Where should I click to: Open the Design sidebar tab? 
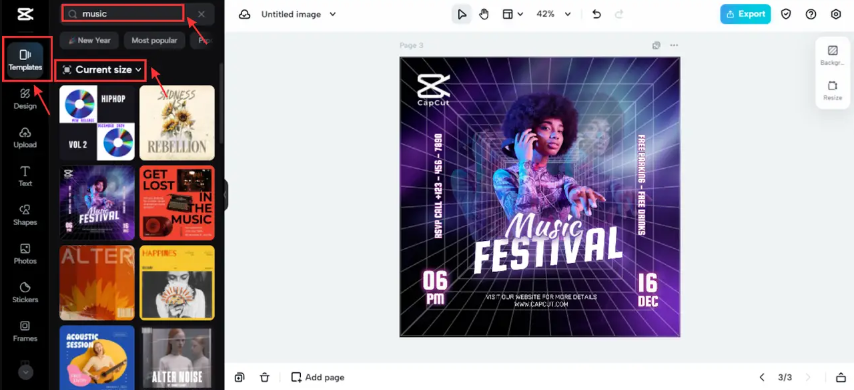tap(25, 99)
